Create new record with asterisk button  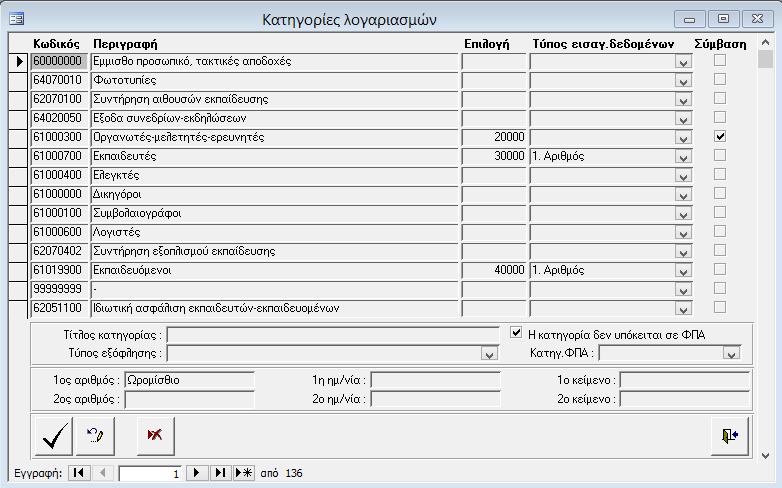[x=243, y=472]
